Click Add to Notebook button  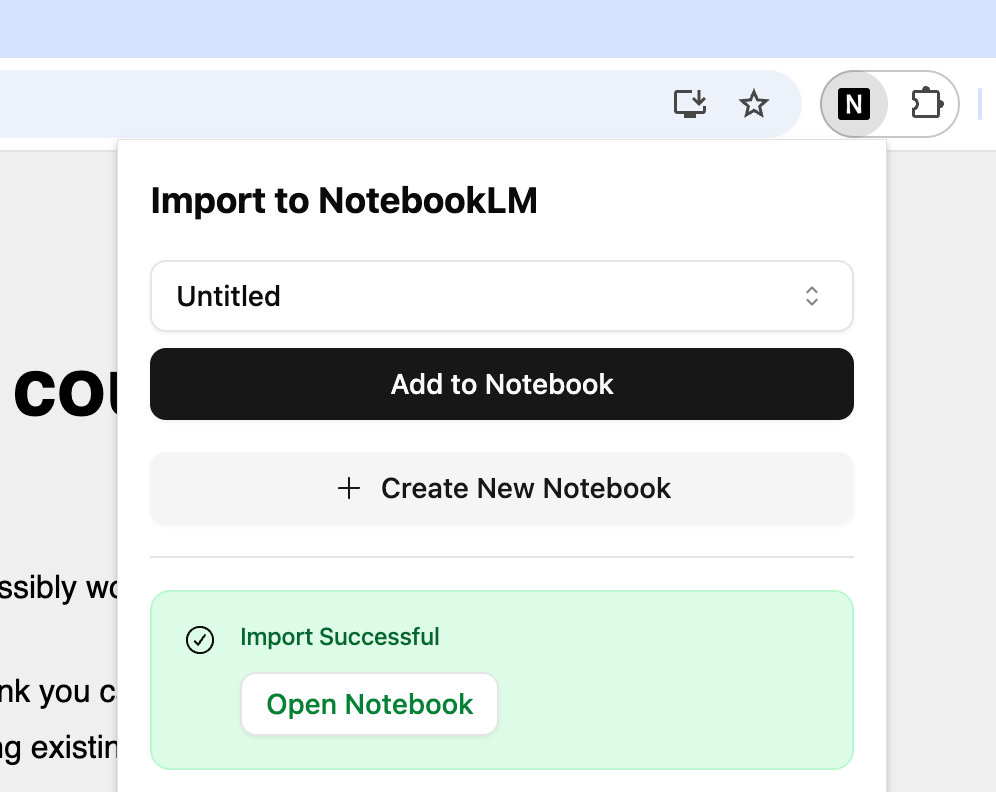point(502,384)
